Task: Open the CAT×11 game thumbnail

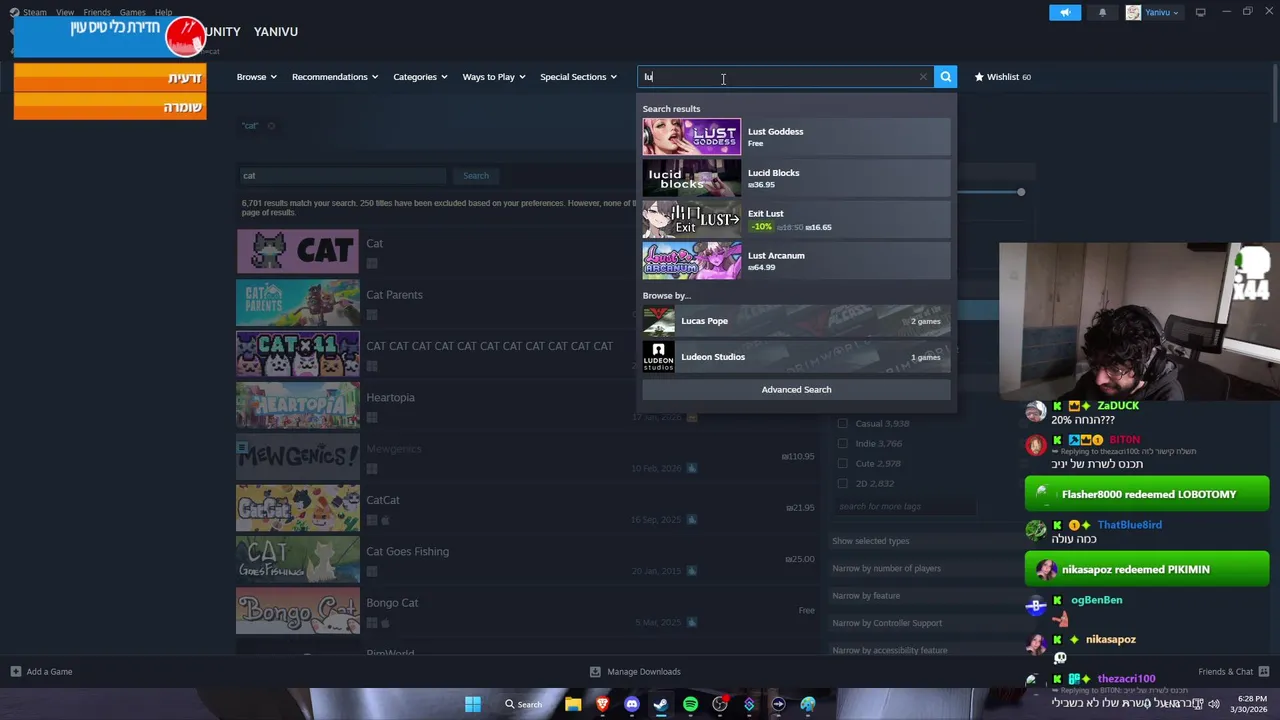Action: (x=297, y=354)
